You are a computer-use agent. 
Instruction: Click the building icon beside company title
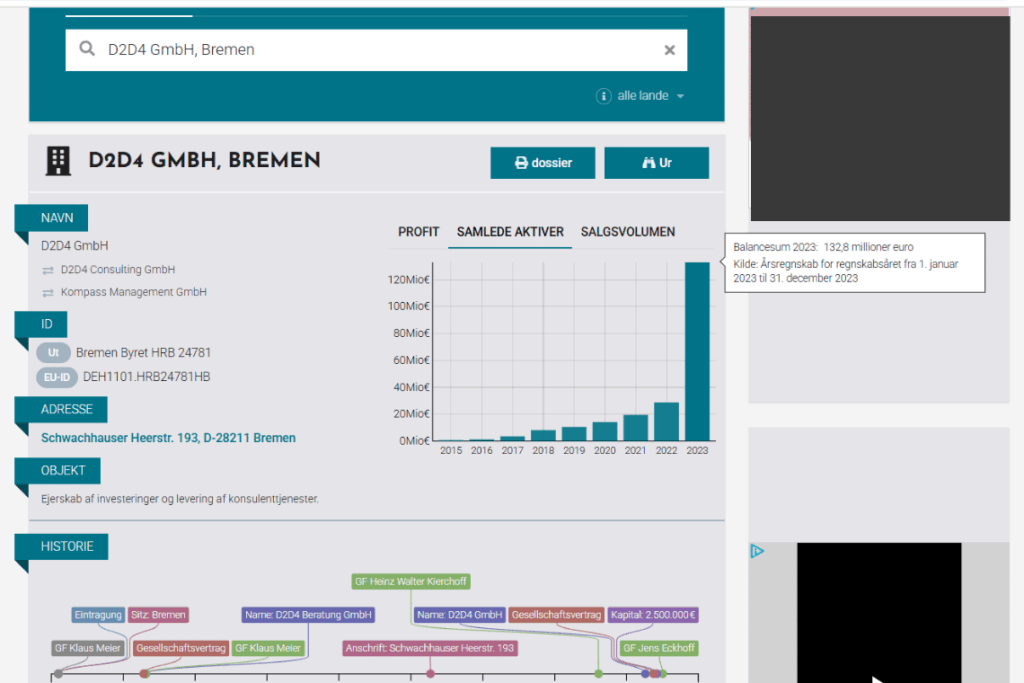tap(60, 160)
